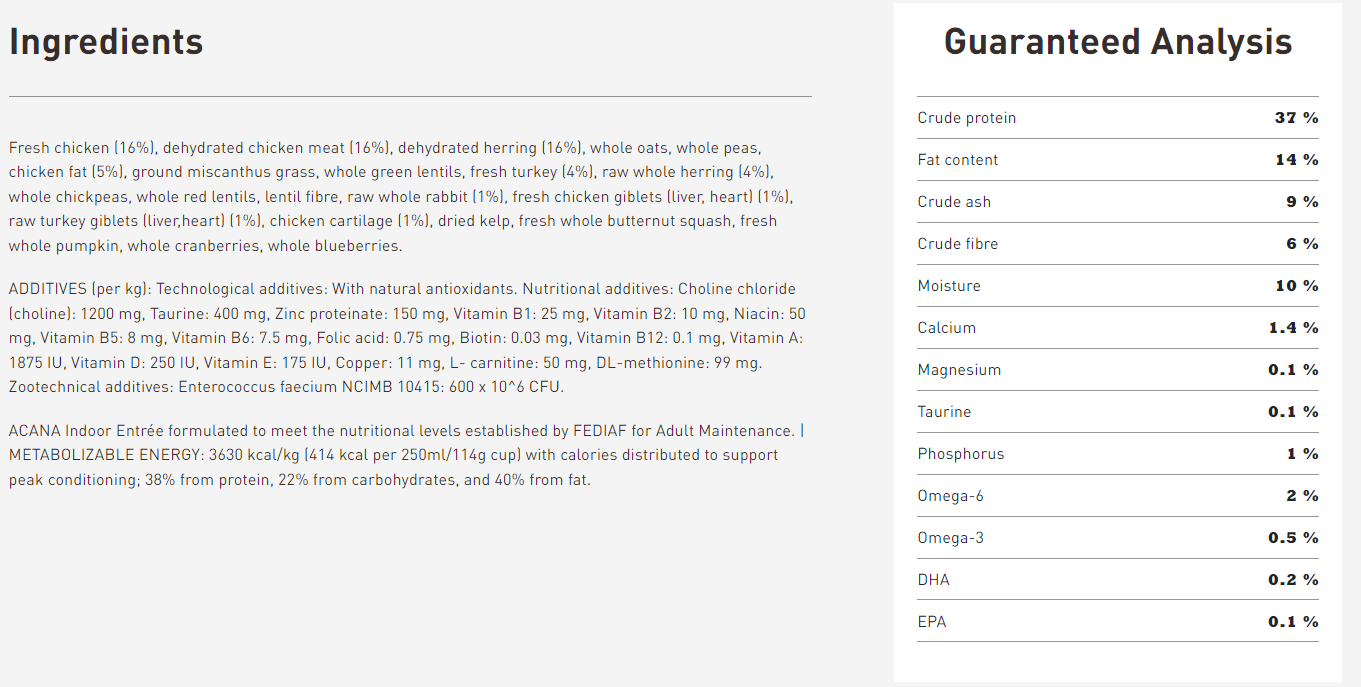The height and width of the screenshot is (687, 1361).
Task: Click the EPA 0.1 % value
Action: pos(1293,622)
